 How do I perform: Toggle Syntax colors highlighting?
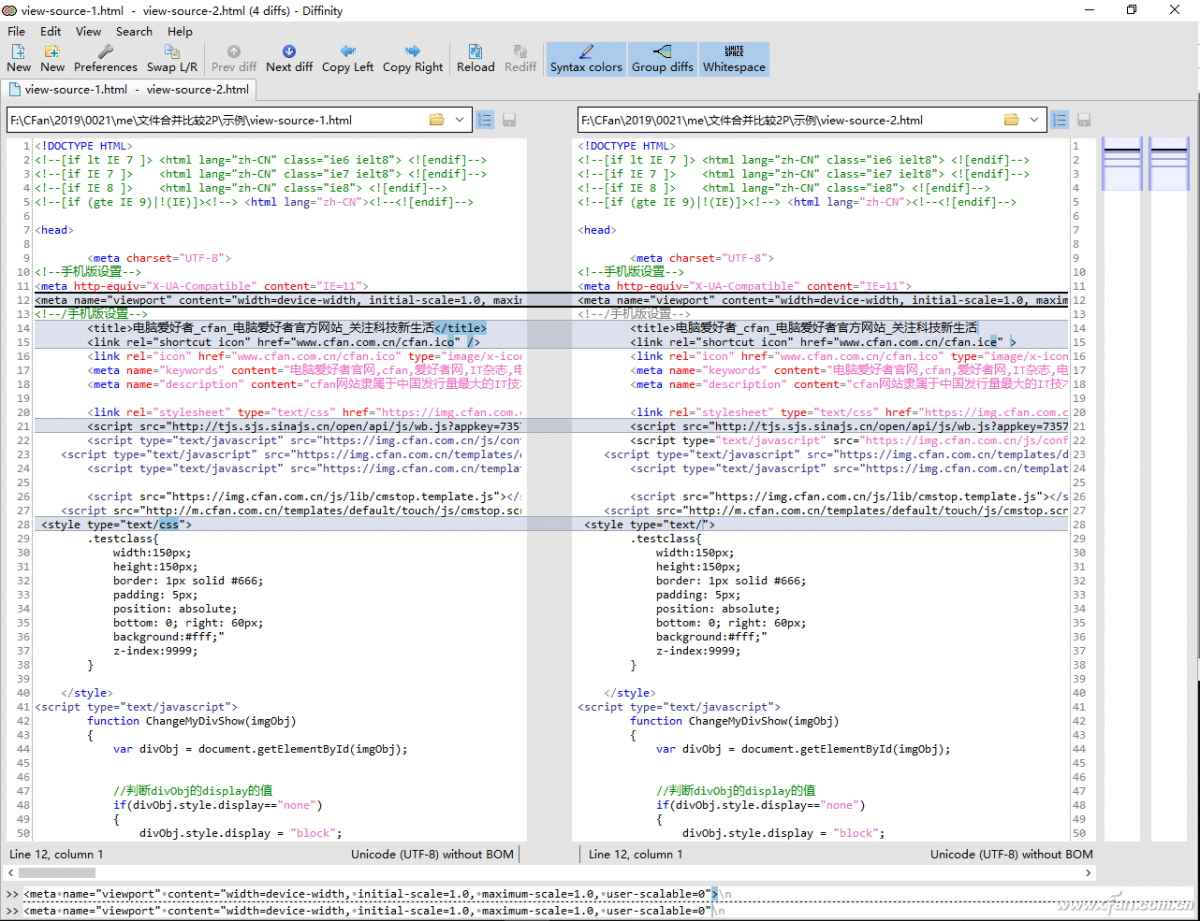[x=586, y=58]
